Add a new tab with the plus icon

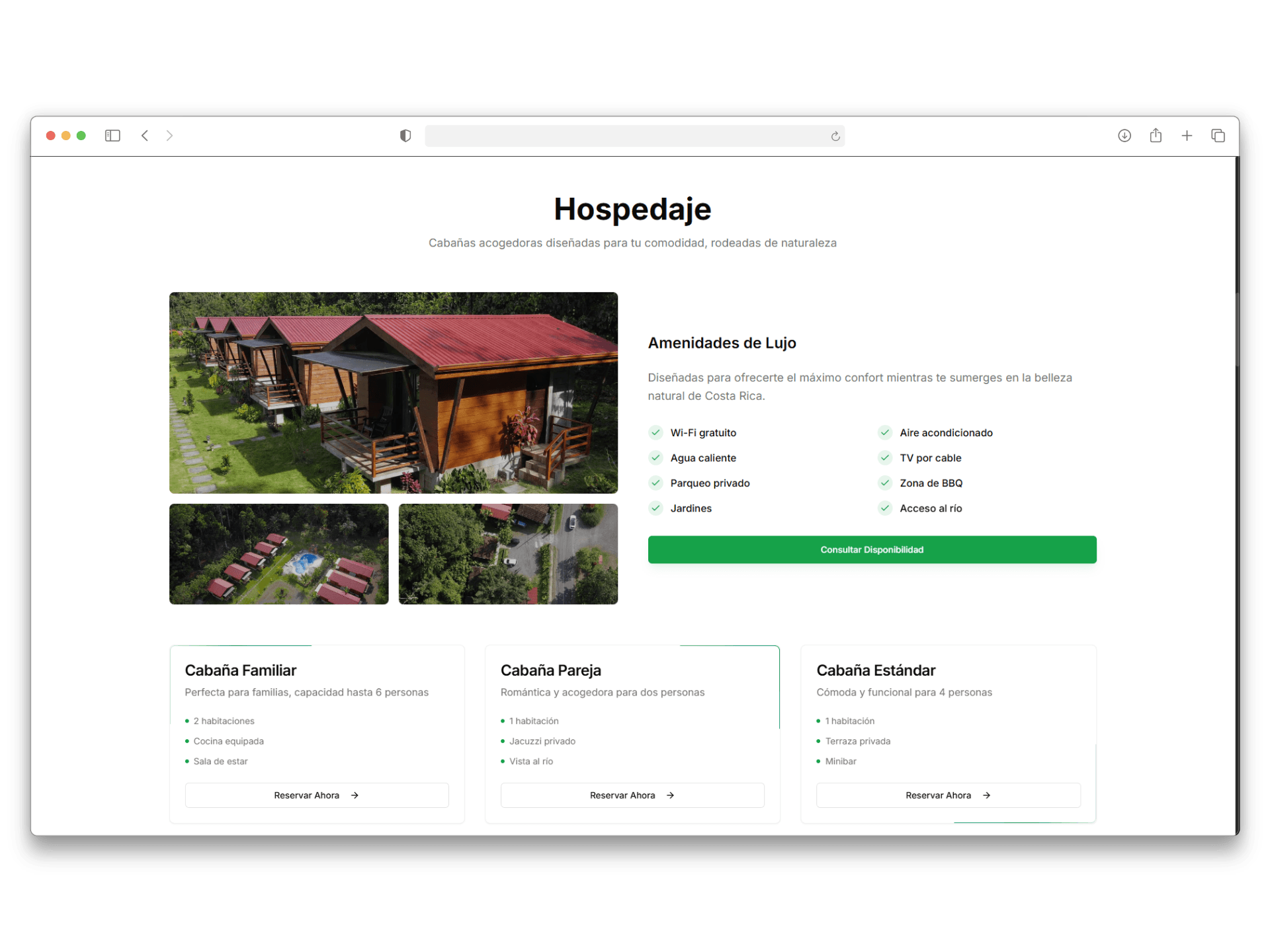[x=1187, y=136]
